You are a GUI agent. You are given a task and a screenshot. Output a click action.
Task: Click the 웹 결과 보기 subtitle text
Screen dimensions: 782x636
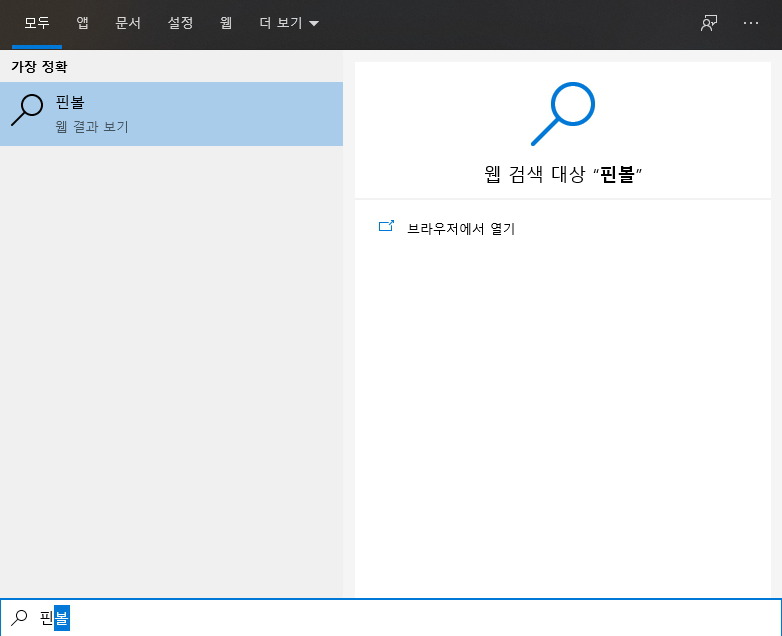92,127
